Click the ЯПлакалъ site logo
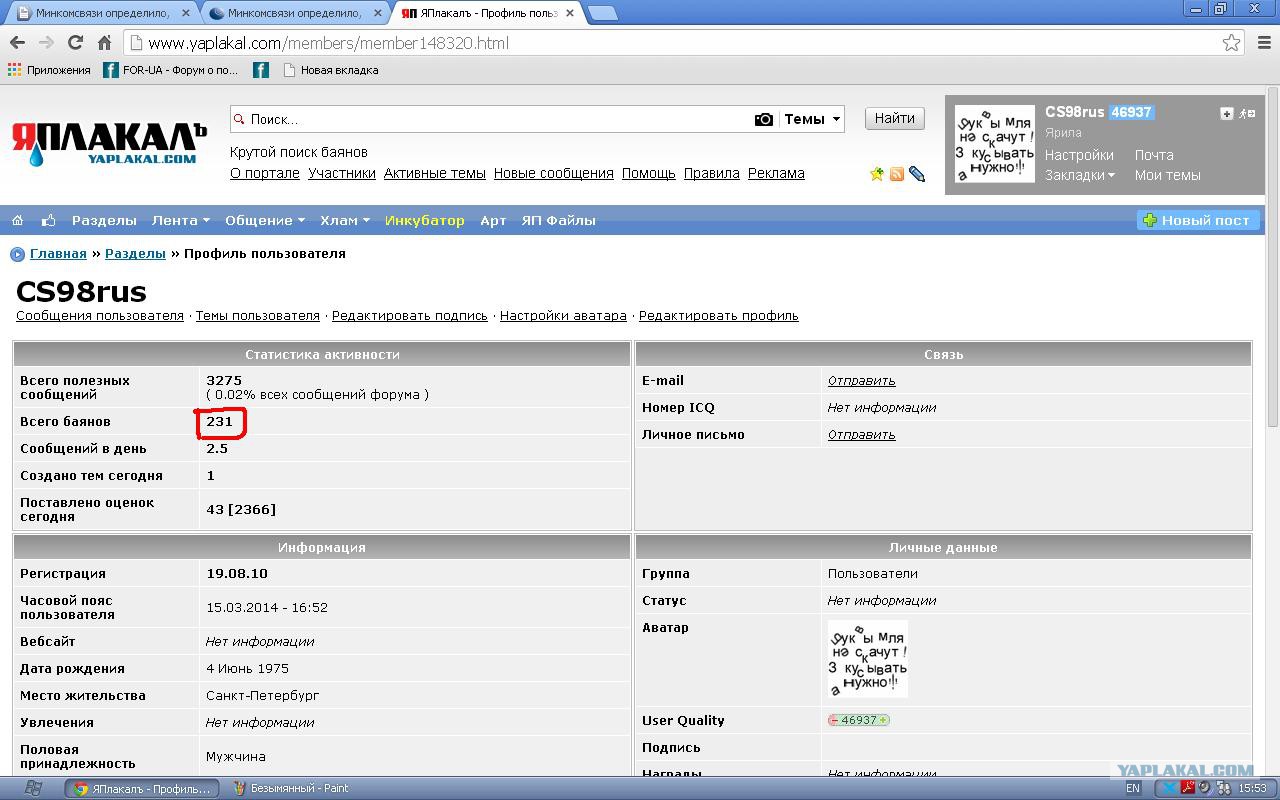 (x=108, y=143)
